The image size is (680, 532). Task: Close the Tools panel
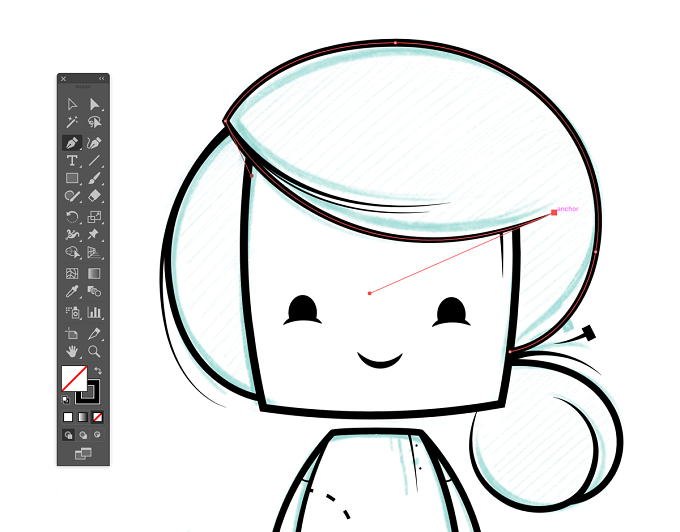point(64,78)
